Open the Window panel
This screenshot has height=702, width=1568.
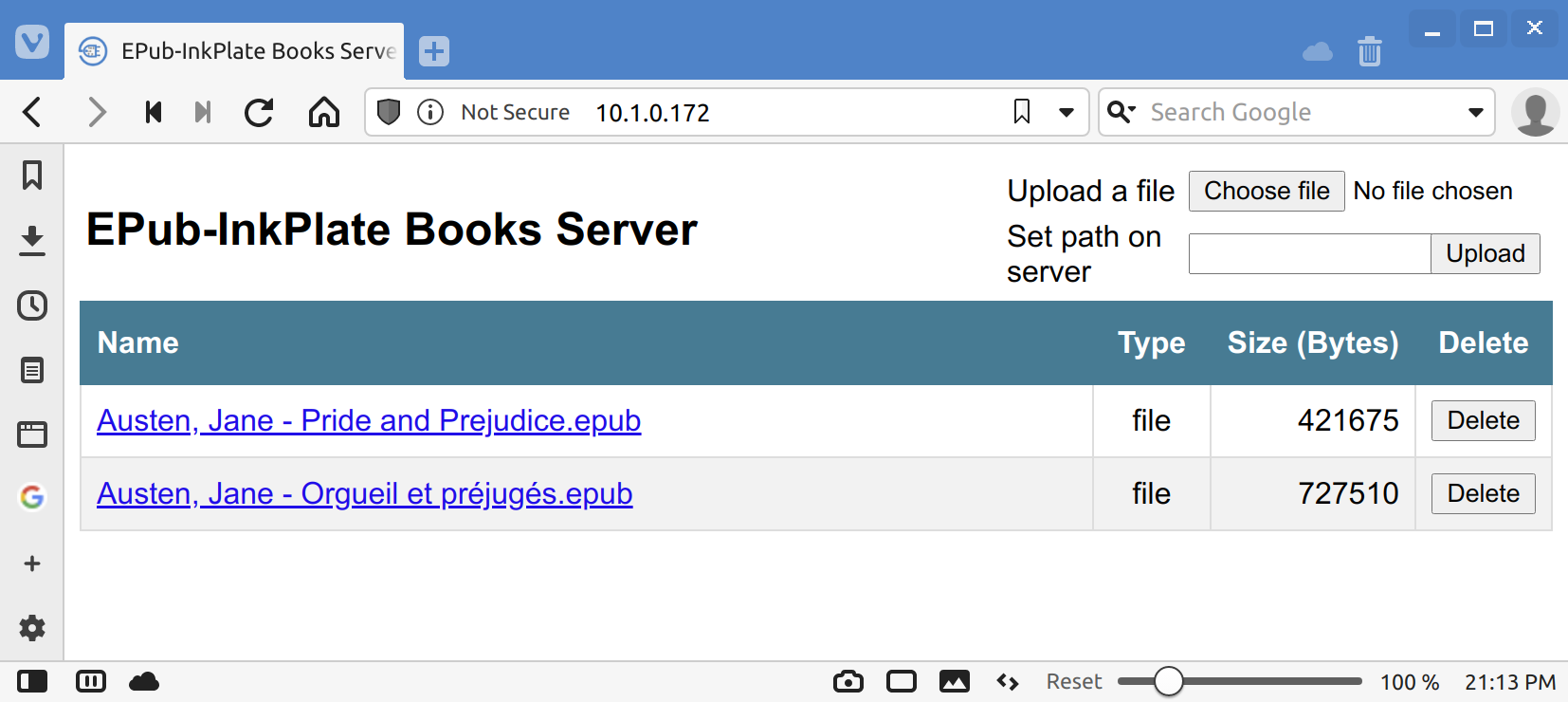tap(32, 434)
